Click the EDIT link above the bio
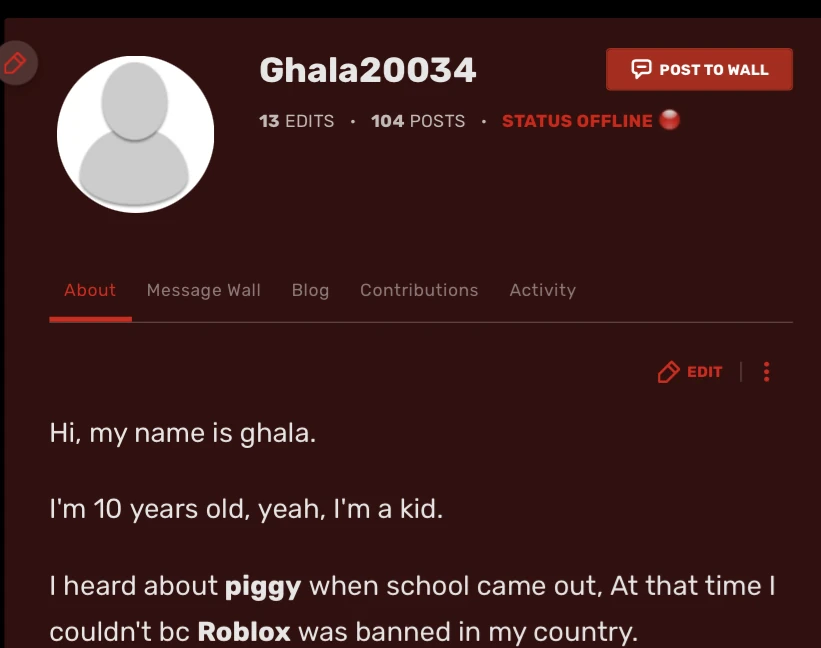Screen dimensions: 821x648 coord(703,371)
